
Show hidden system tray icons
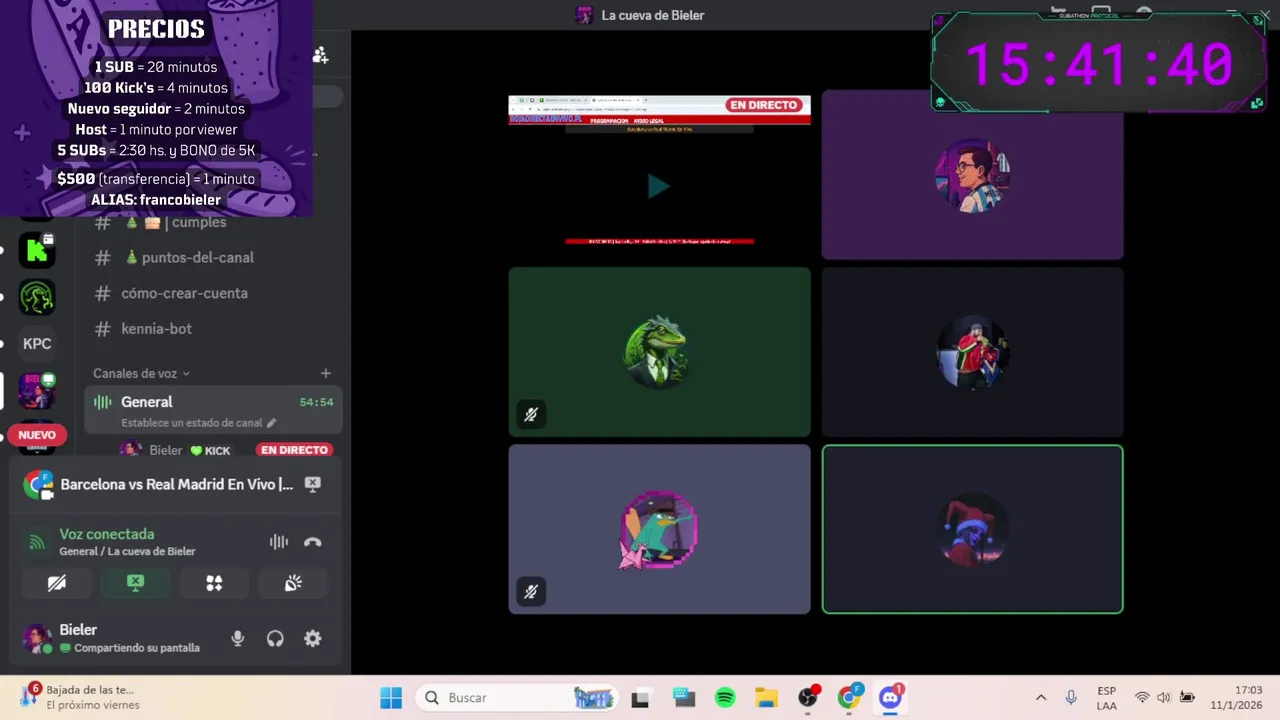[x=1041, y=697]
